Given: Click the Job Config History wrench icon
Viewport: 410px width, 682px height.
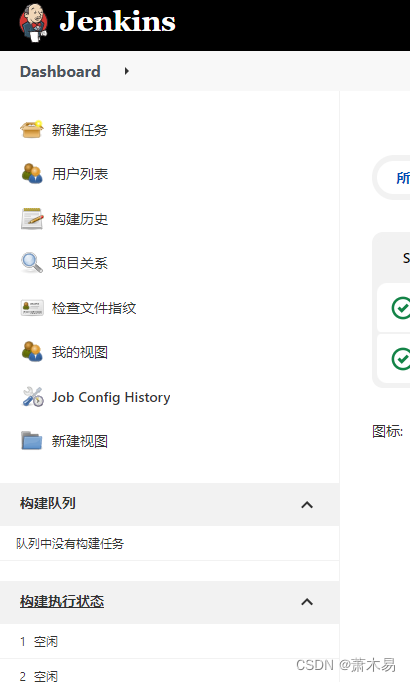Looking at the screenshot, I should click(x=33, y=397).
